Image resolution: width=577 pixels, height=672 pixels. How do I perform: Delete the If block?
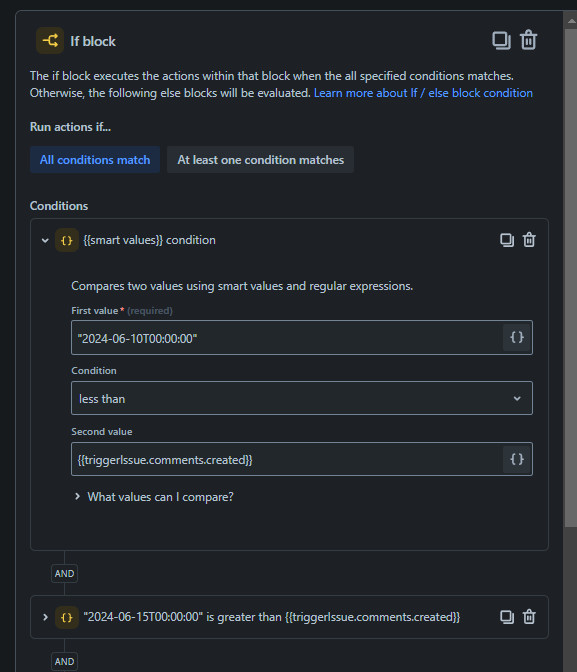click(528, 40)
